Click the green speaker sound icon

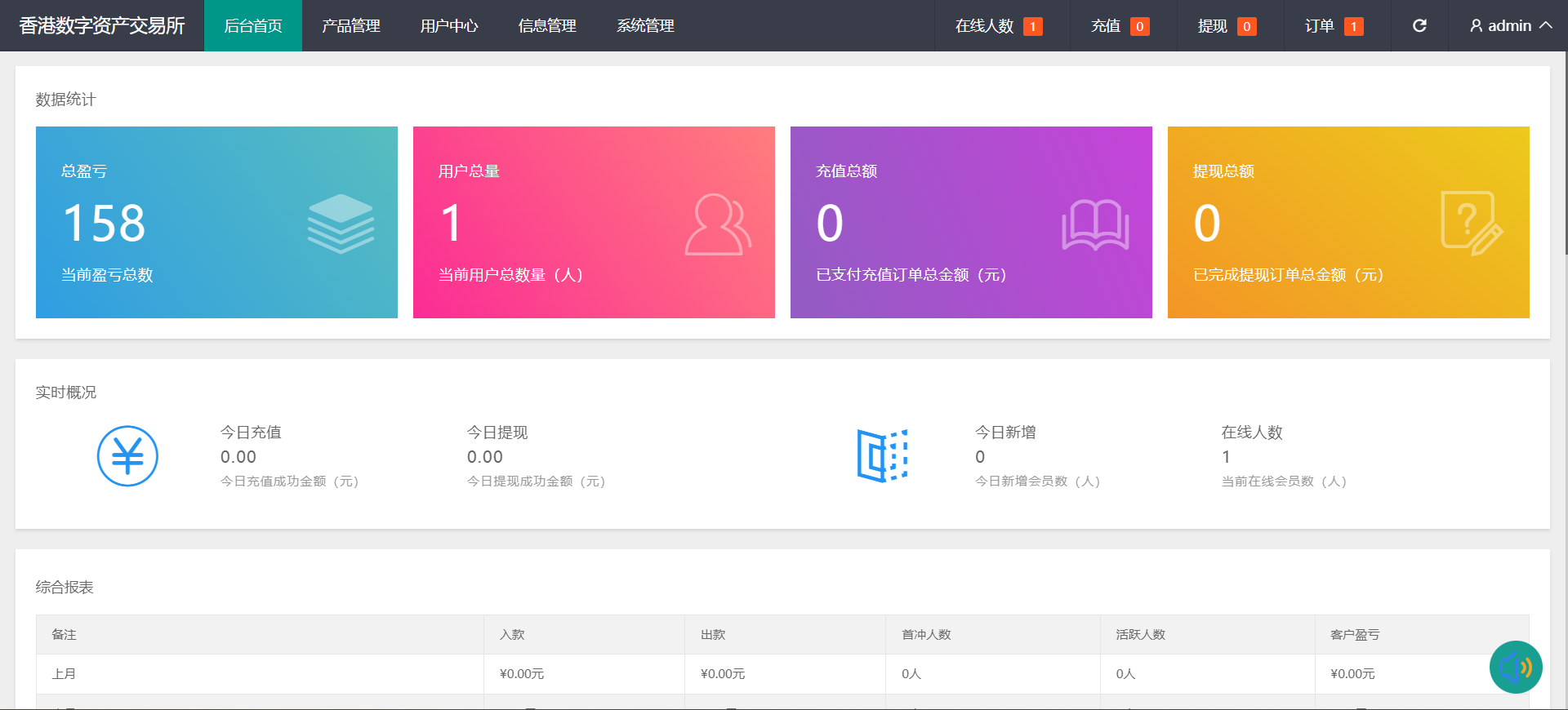click(x=1515, y=667)
